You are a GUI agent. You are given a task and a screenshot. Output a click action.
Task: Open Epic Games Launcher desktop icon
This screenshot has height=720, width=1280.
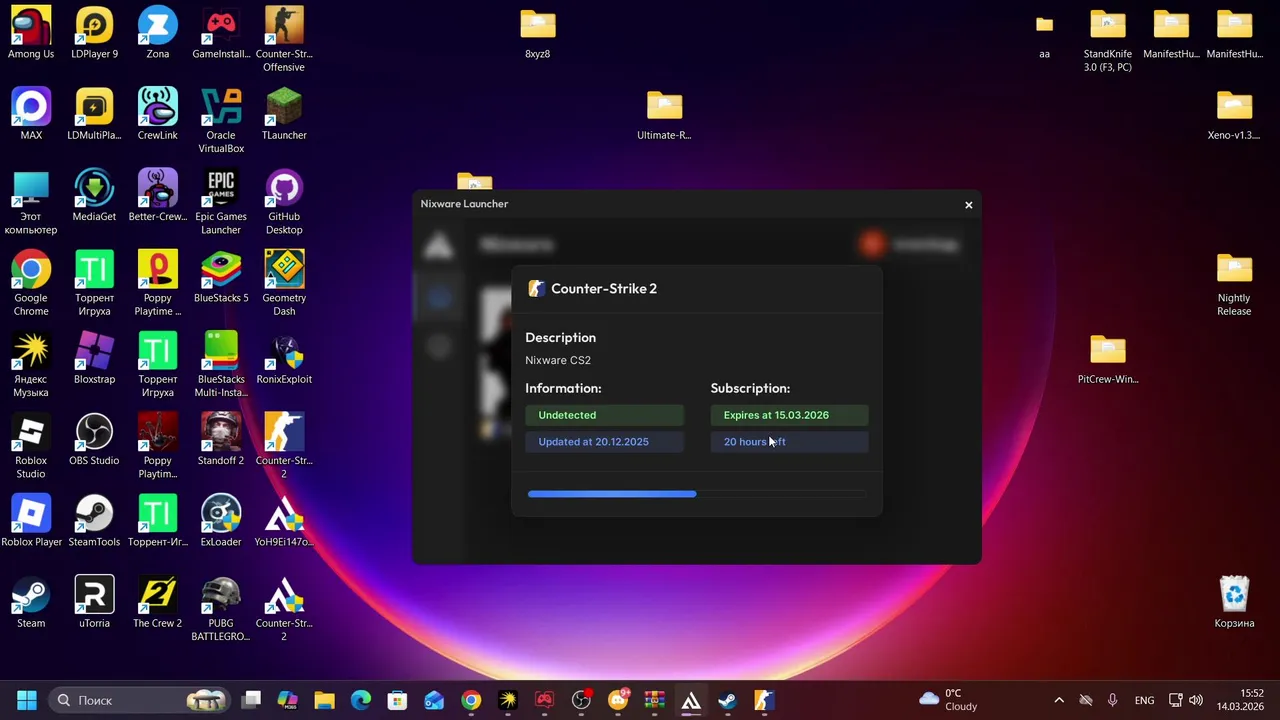tap(221, 202)
